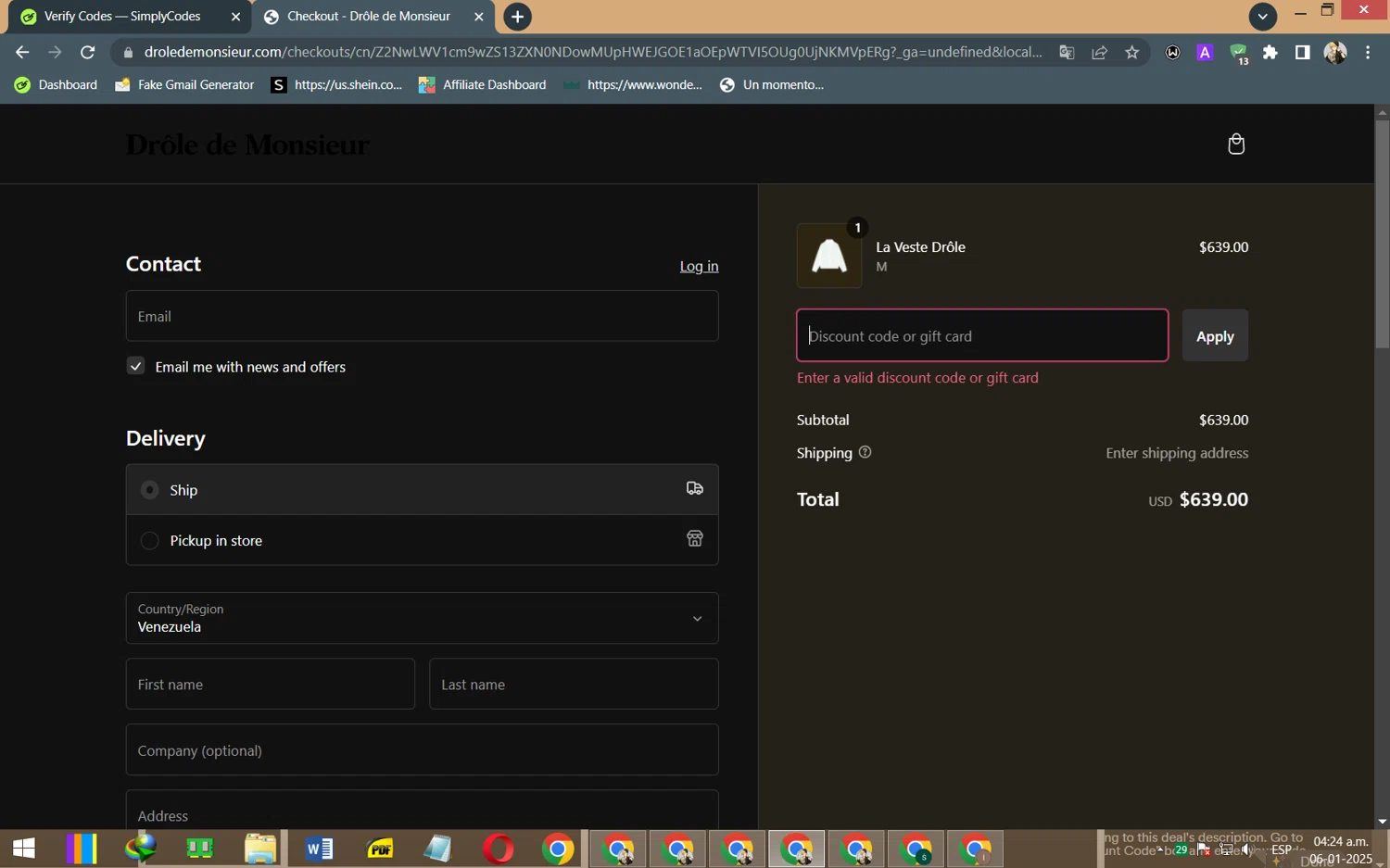The image size is (1390, 868).
Task: Click the purple A extension icon
Action: [1205, 53]
